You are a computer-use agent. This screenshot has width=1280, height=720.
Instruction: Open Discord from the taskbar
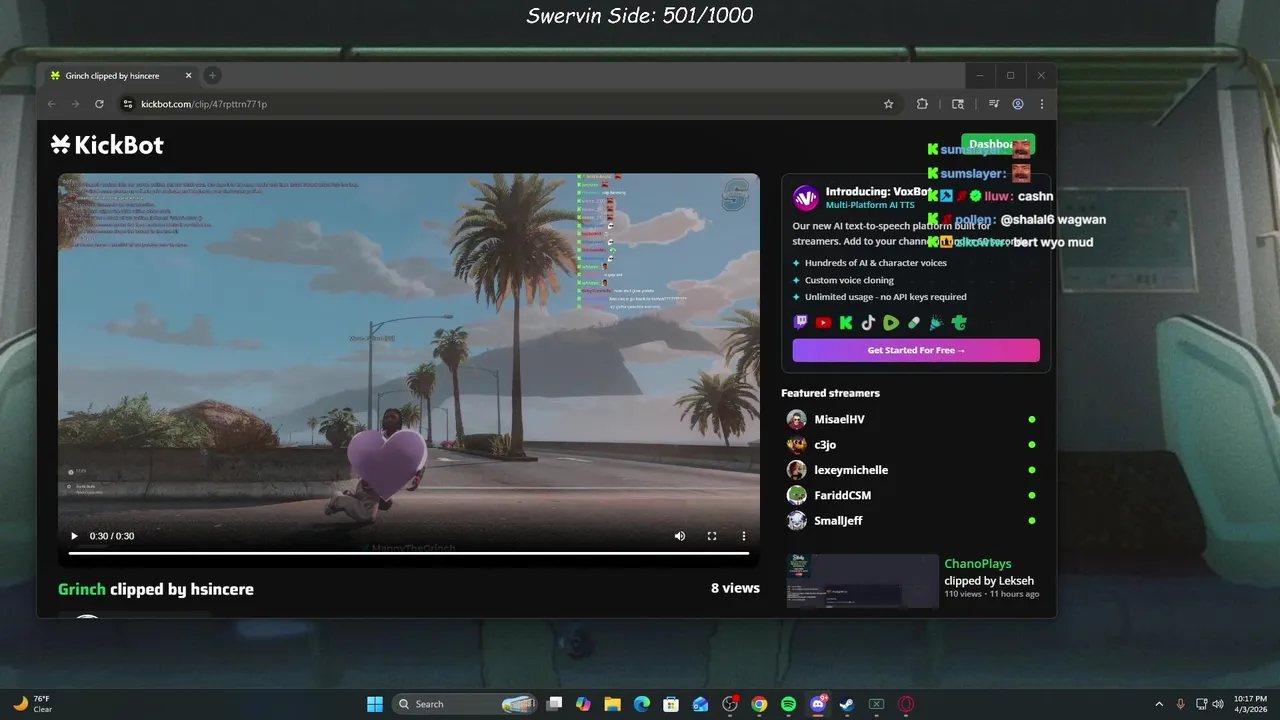[x=818, y=704]
